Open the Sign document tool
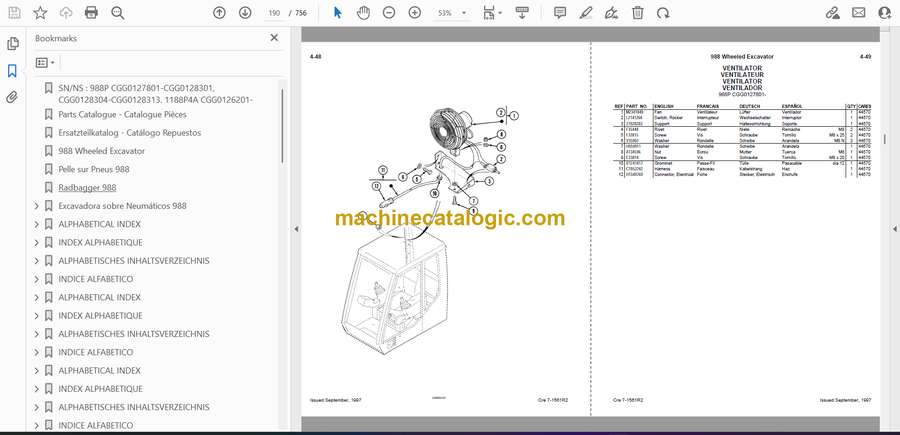900x435 pixels. [x=612, y=13]
